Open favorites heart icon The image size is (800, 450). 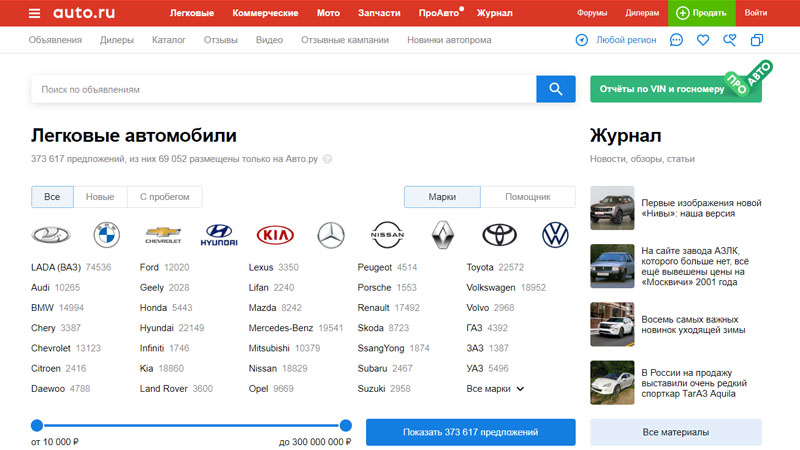(x=703, y=40)
